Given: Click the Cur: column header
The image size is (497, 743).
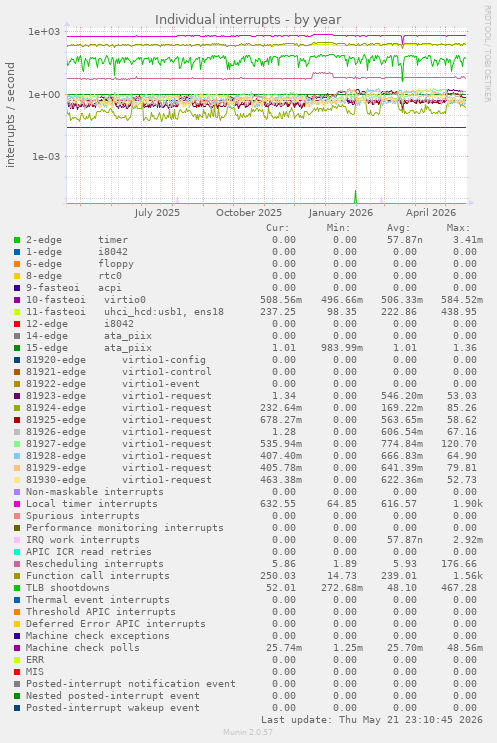Looking at the screenshot, I should click(278, 228).
